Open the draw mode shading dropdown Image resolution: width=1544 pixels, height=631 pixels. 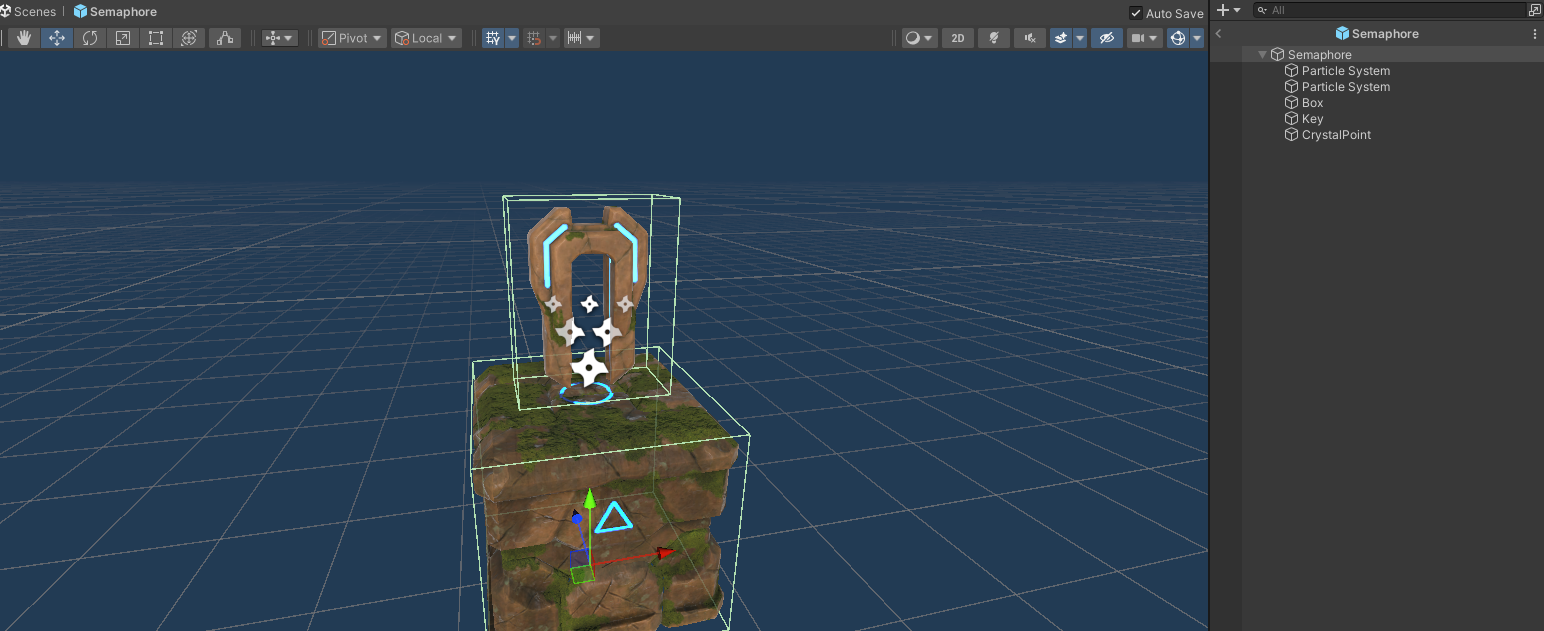click(919, 38)
